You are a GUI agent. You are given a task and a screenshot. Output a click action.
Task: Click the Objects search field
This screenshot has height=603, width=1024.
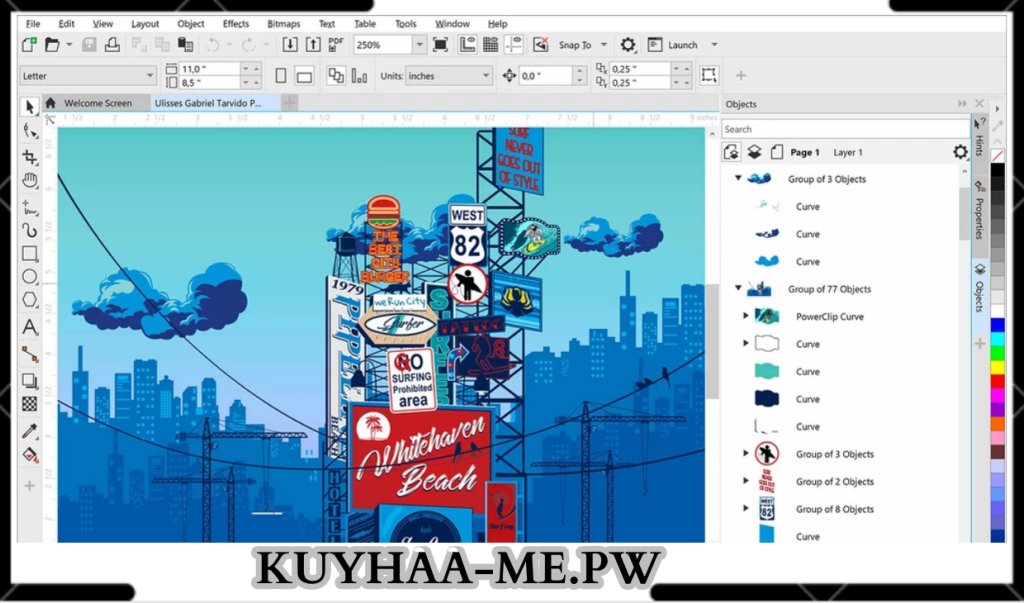[x=846, y=129]
